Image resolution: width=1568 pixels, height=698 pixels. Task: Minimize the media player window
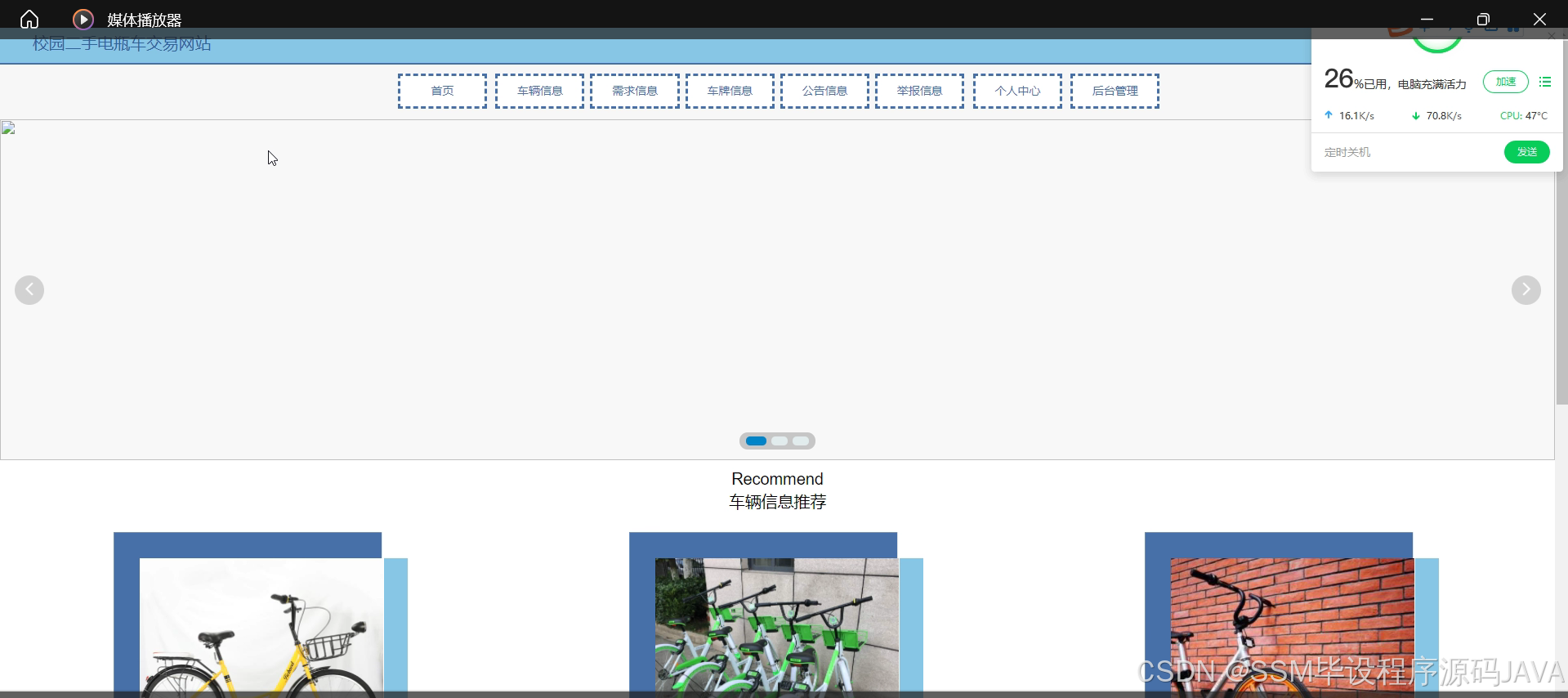click(1427, 19)
